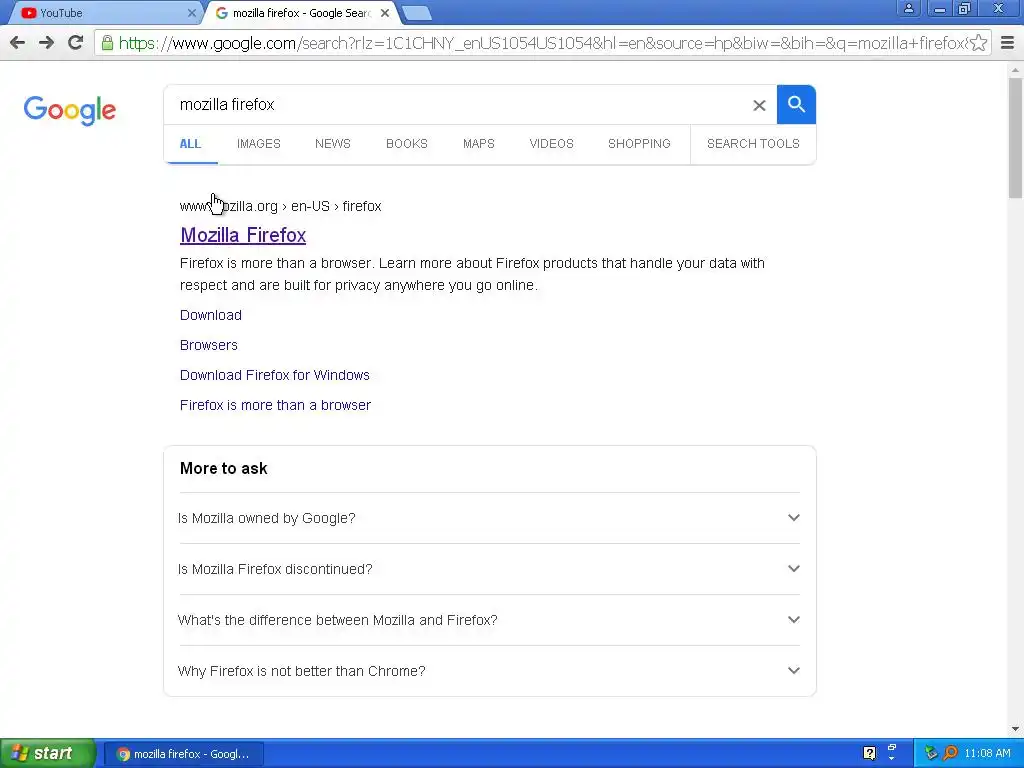The image size is (1024, 768).
Task: Select the All results tab
Action: pyautogui.click(x=190, y=144)
